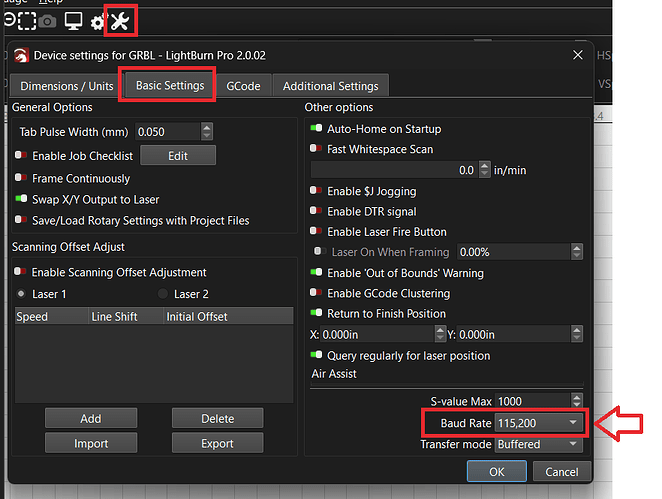Toggle Frame Continuously switch

point(21,177)
